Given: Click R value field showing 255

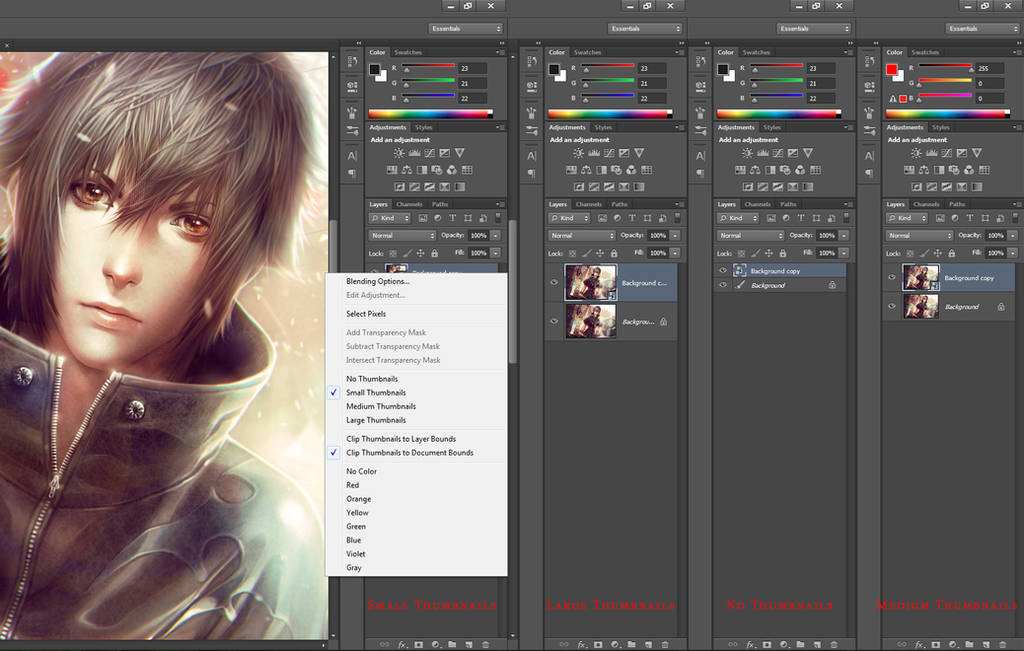Looking at the screenshot, I should pyautogui.click(x=989, y=68).
